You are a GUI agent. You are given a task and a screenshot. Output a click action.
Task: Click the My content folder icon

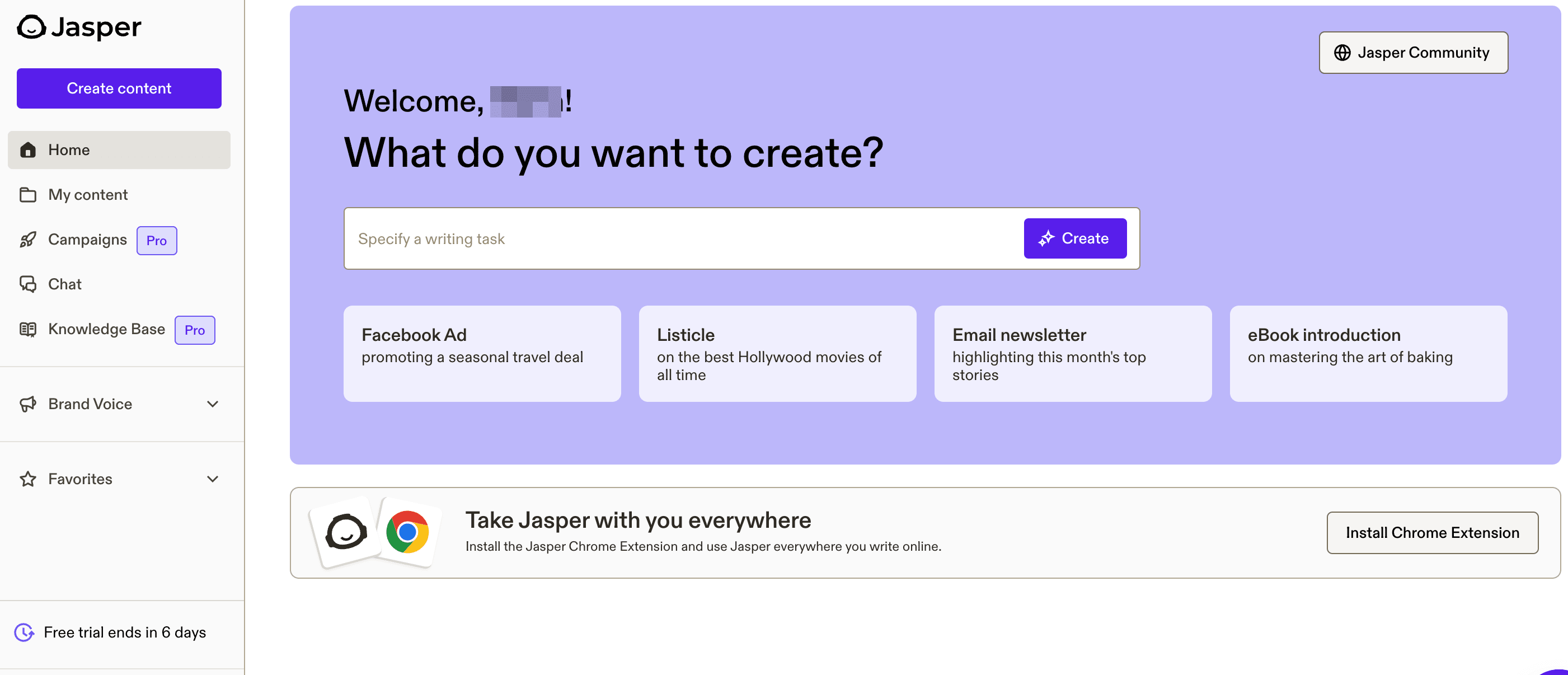tap(28, 195)
